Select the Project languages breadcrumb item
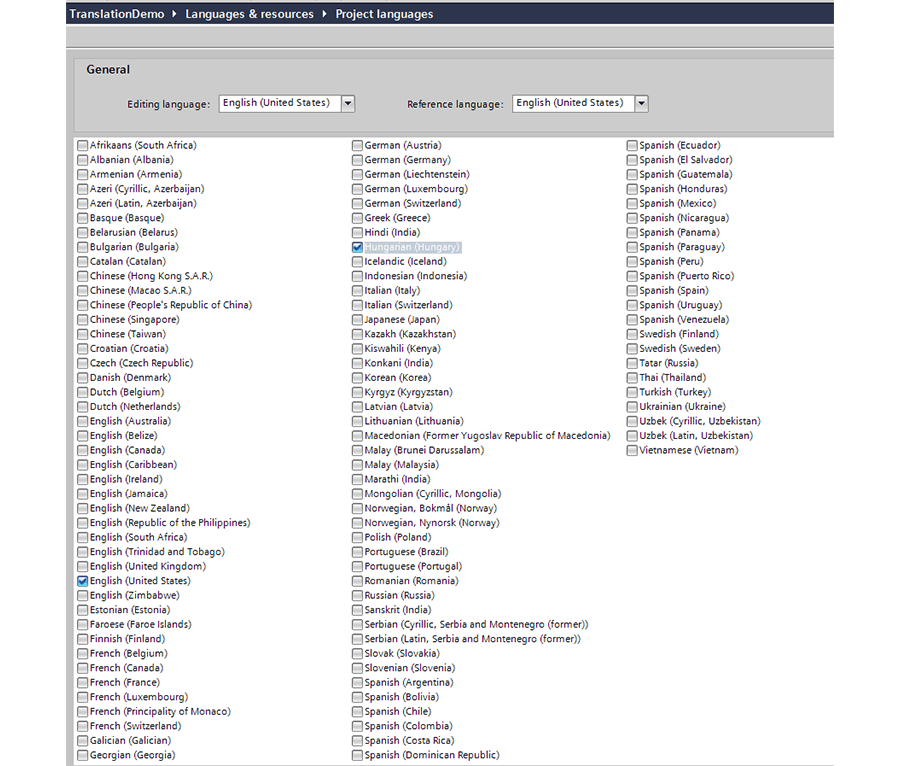The width and height of the screenshot is (900, 766). pyautogui.click(x=384, y=14)
